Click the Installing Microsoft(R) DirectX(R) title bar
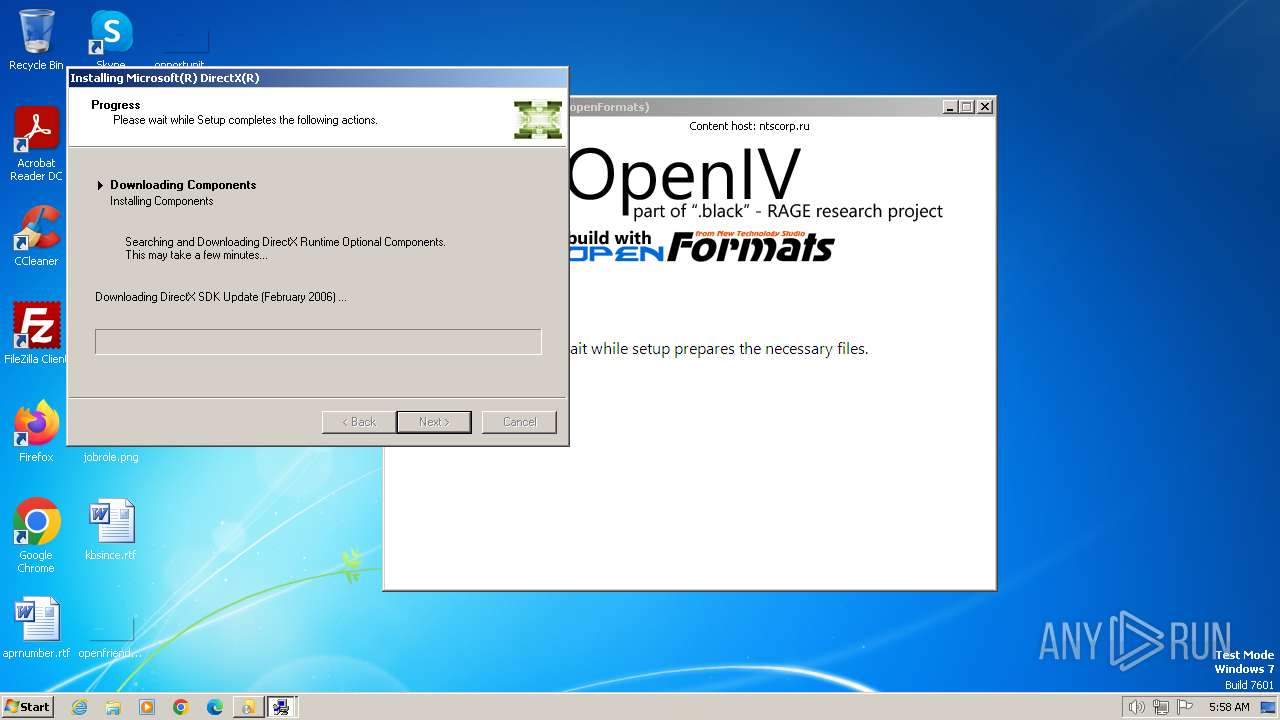Screen dimensions: 1280x720 pos(318,78)
